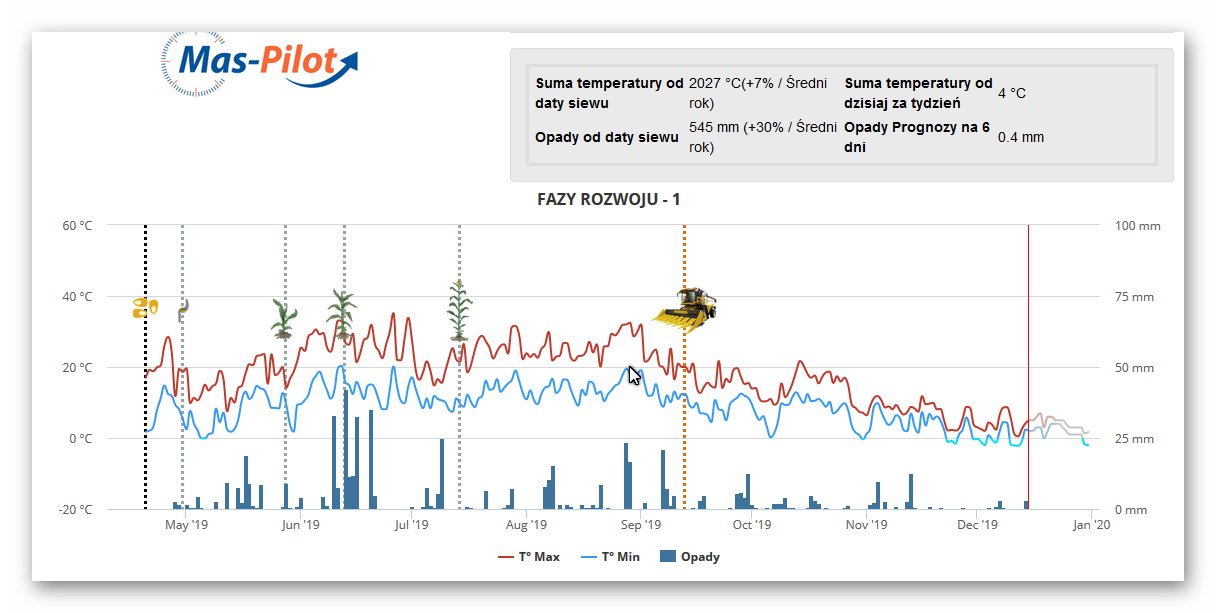This screenshot has height=613, width=1216.
Task: Click the Jan '20 axis label
Action: click(x=1091, y=524)
